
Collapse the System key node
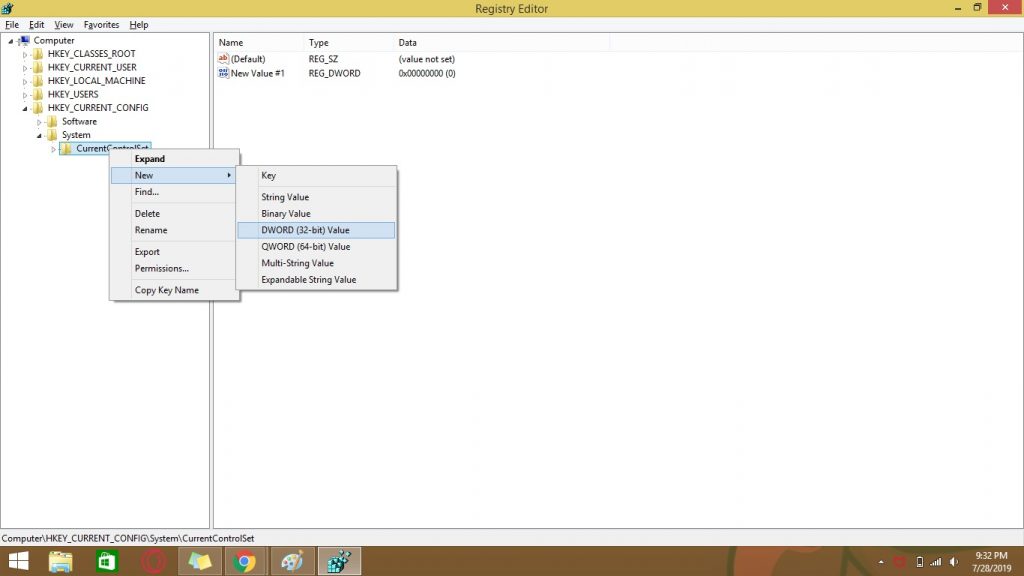39,136
